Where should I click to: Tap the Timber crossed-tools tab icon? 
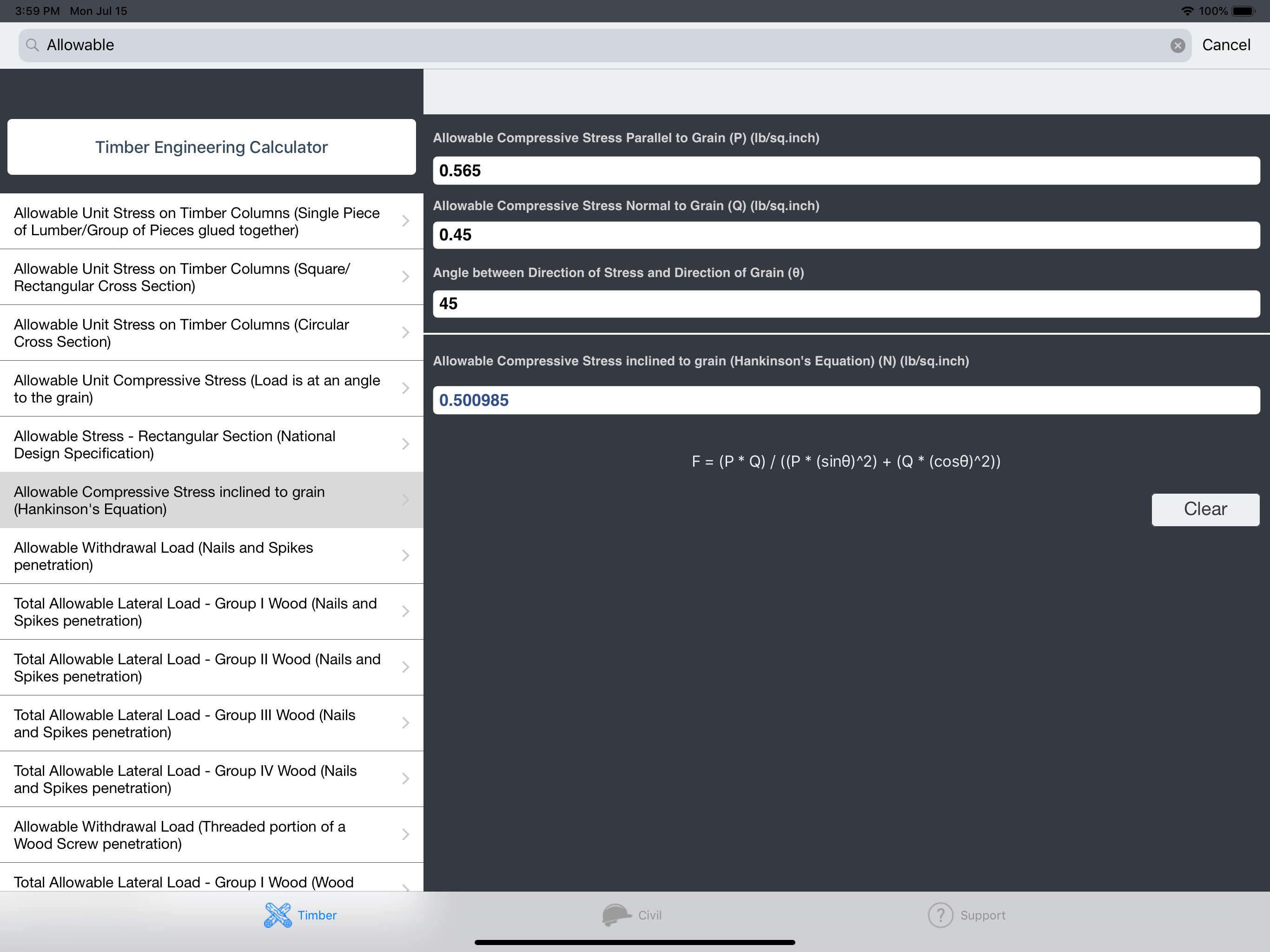(x=278, y=915)
